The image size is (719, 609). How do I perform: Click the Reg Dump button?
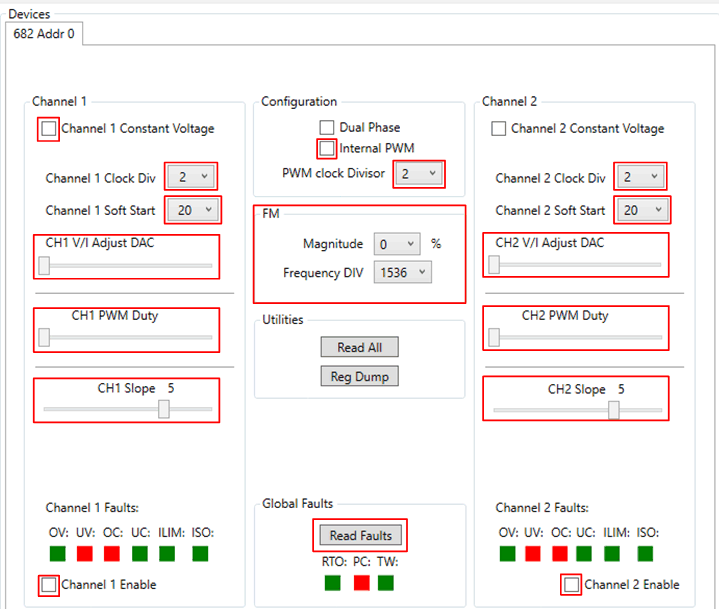(359, 376)
